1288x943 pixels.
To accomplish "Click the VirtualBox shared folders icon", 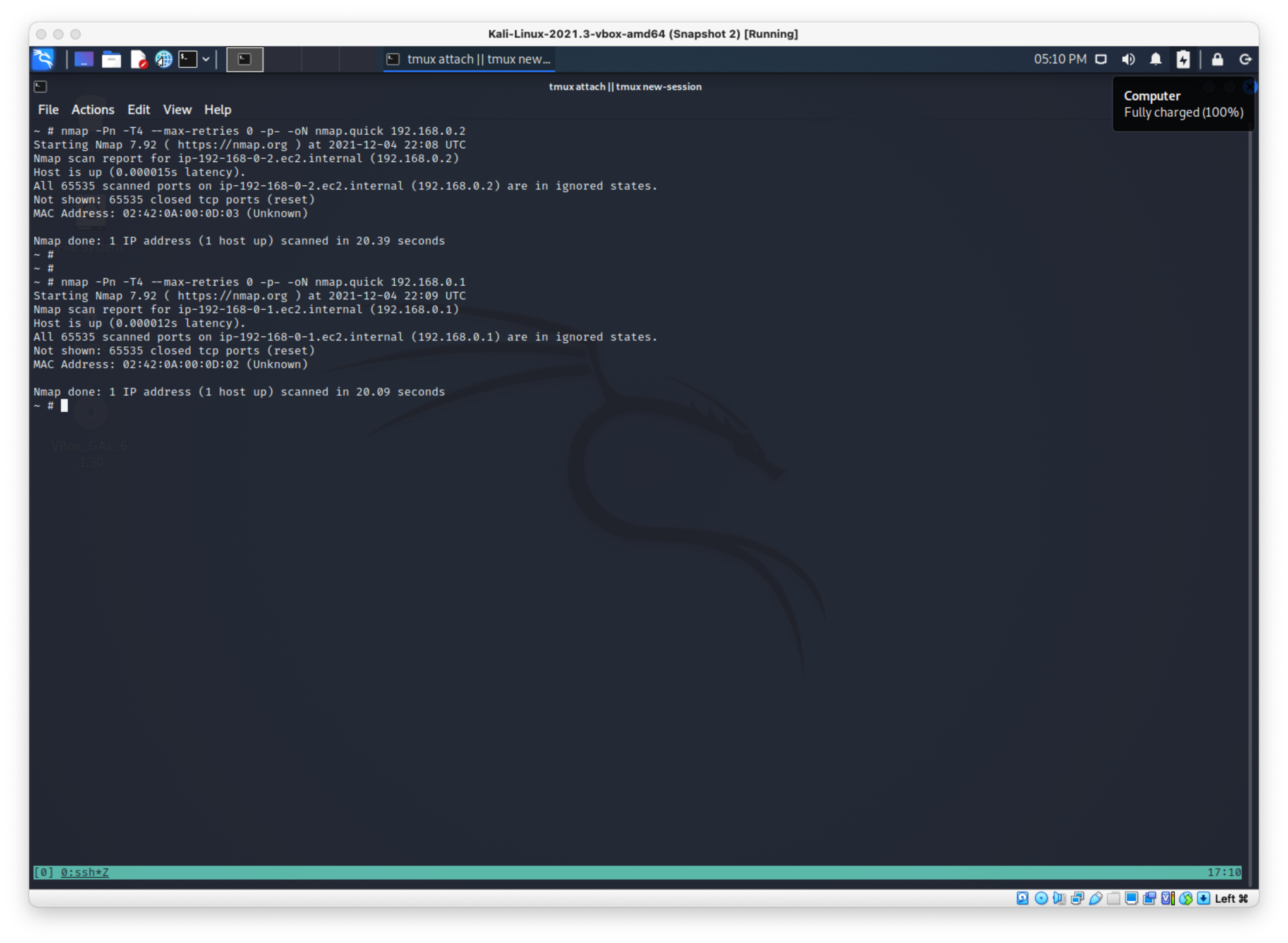I will pos(1113,899).
